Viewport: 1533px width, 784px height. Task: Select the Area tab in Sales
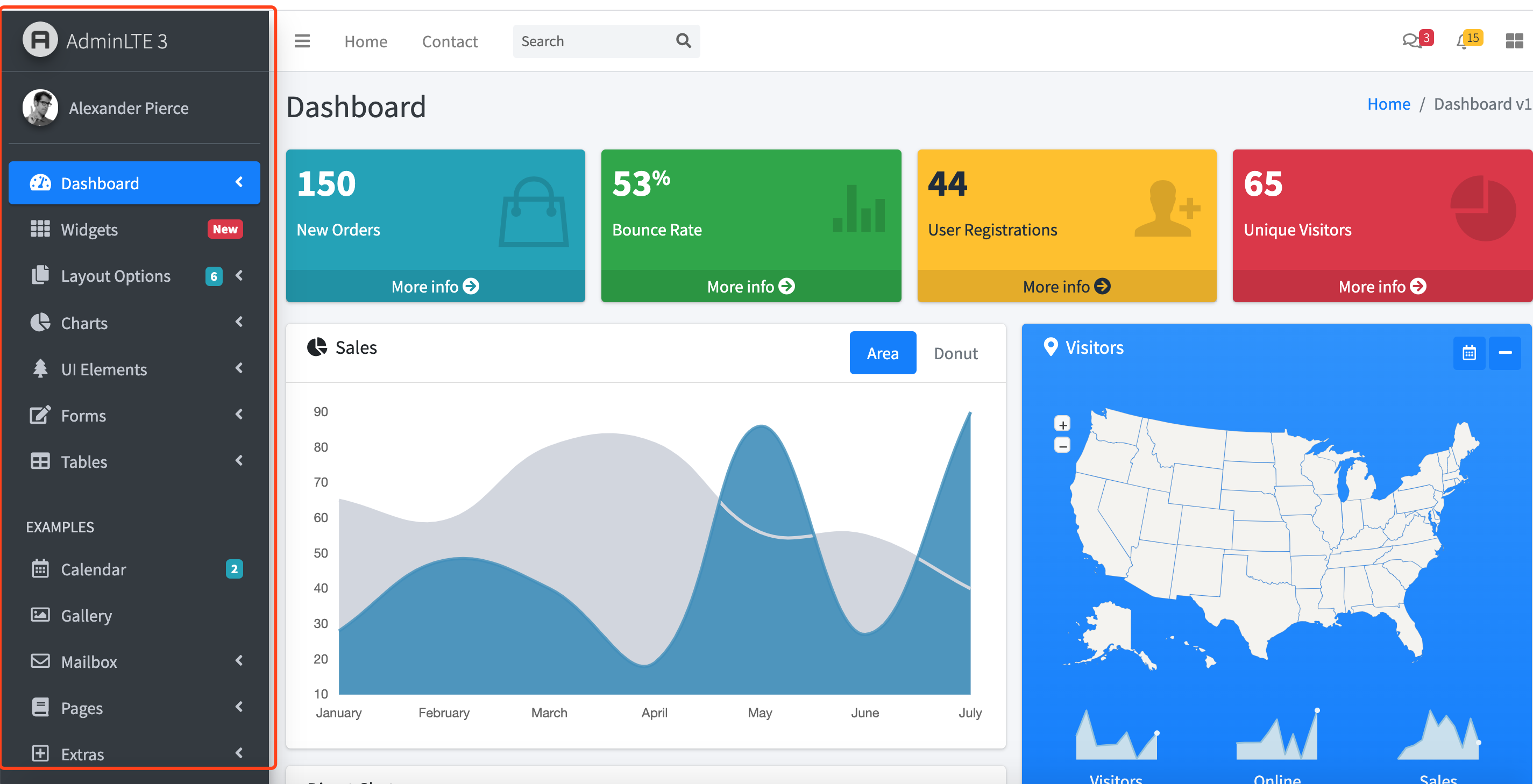(x=882, y=353)
